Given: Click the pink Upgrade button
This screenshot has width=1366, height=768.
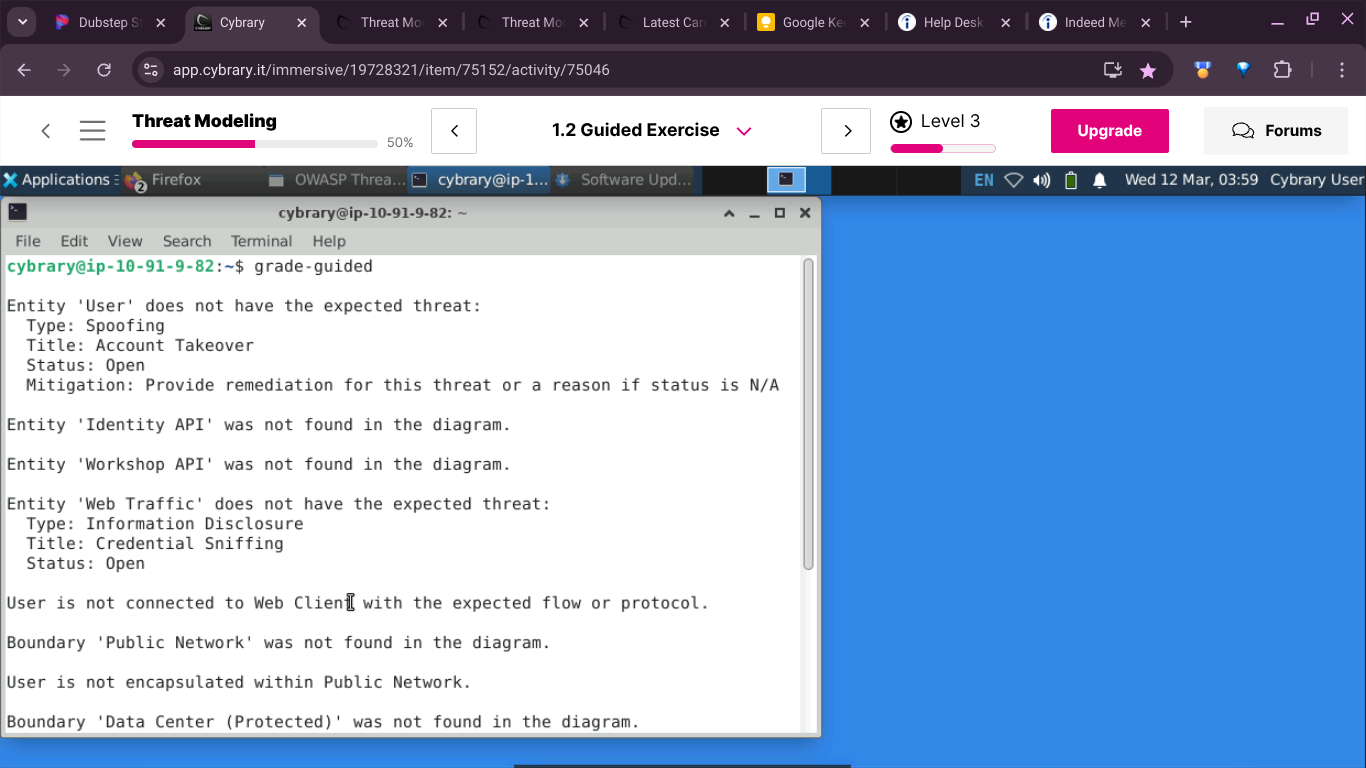Looking at the screenshot, I should coord(1109,131).
